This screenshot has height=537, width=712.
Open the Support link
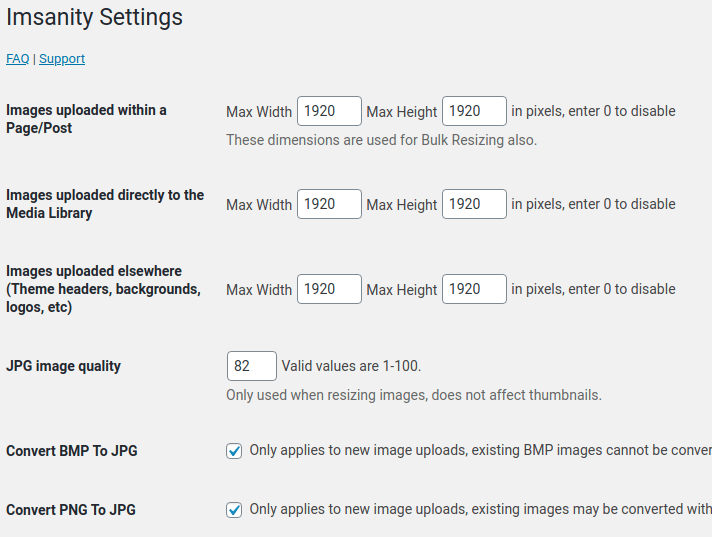[x=62, y=59]
